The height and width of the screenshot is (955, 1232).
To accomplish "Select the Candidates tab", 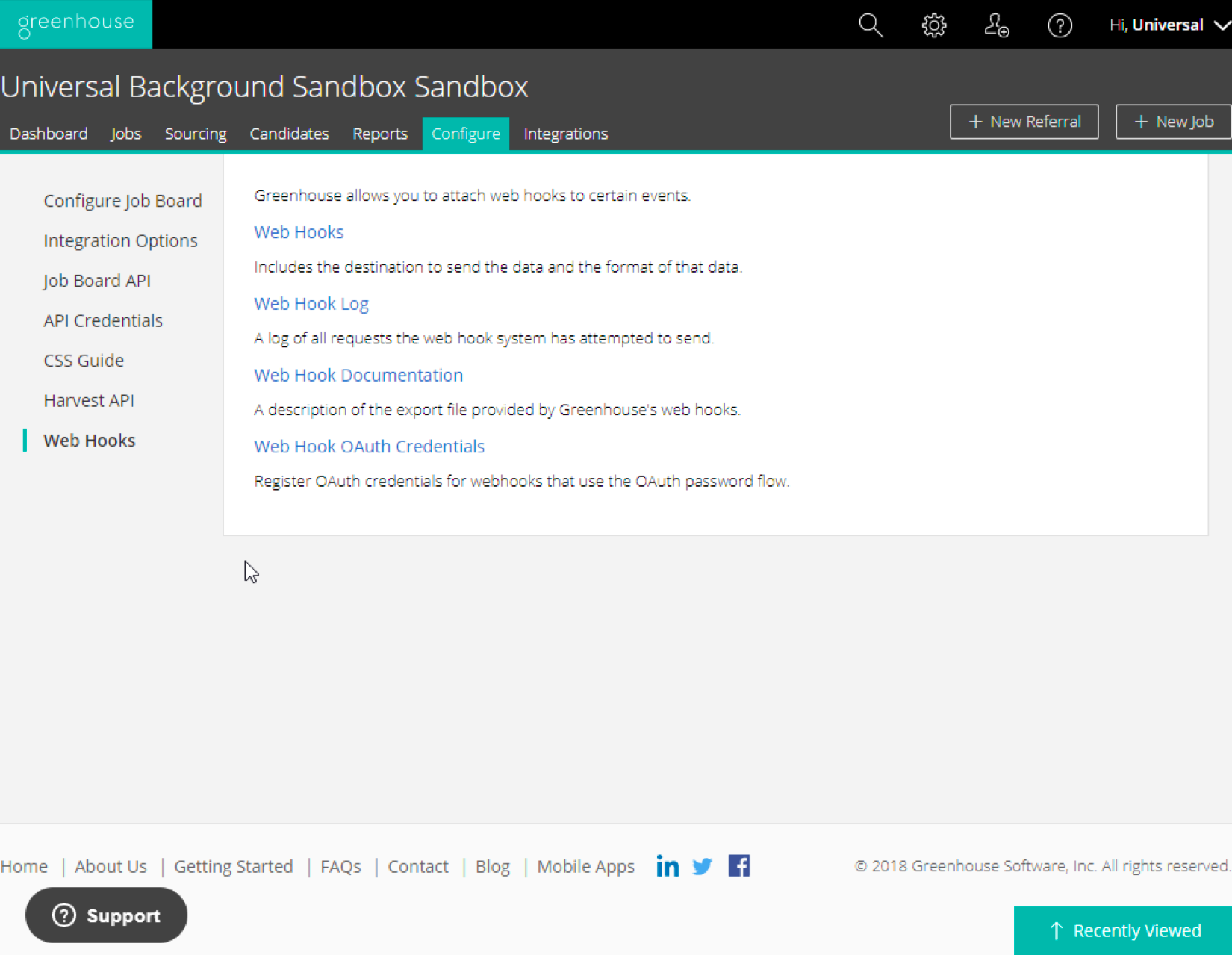I will [x=289, y=134].
